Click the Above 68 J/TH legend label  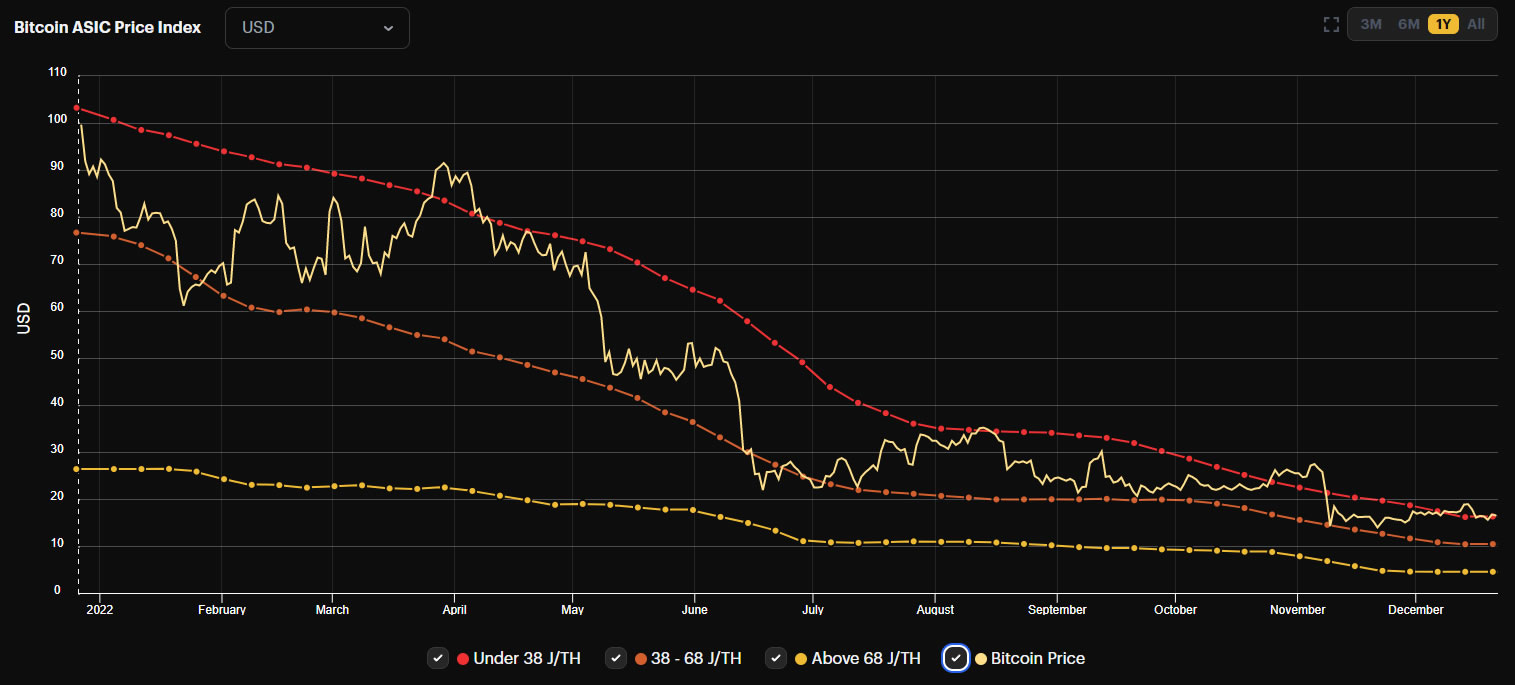[866, 658]
